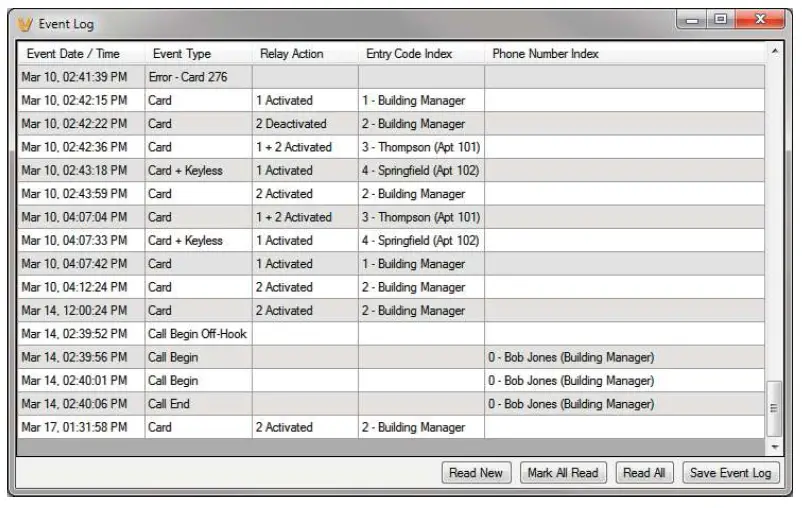The height and width of the screenshot is (508, 802).
Task: Click the vertical scrollbar thumb
Action: [774, 406]
